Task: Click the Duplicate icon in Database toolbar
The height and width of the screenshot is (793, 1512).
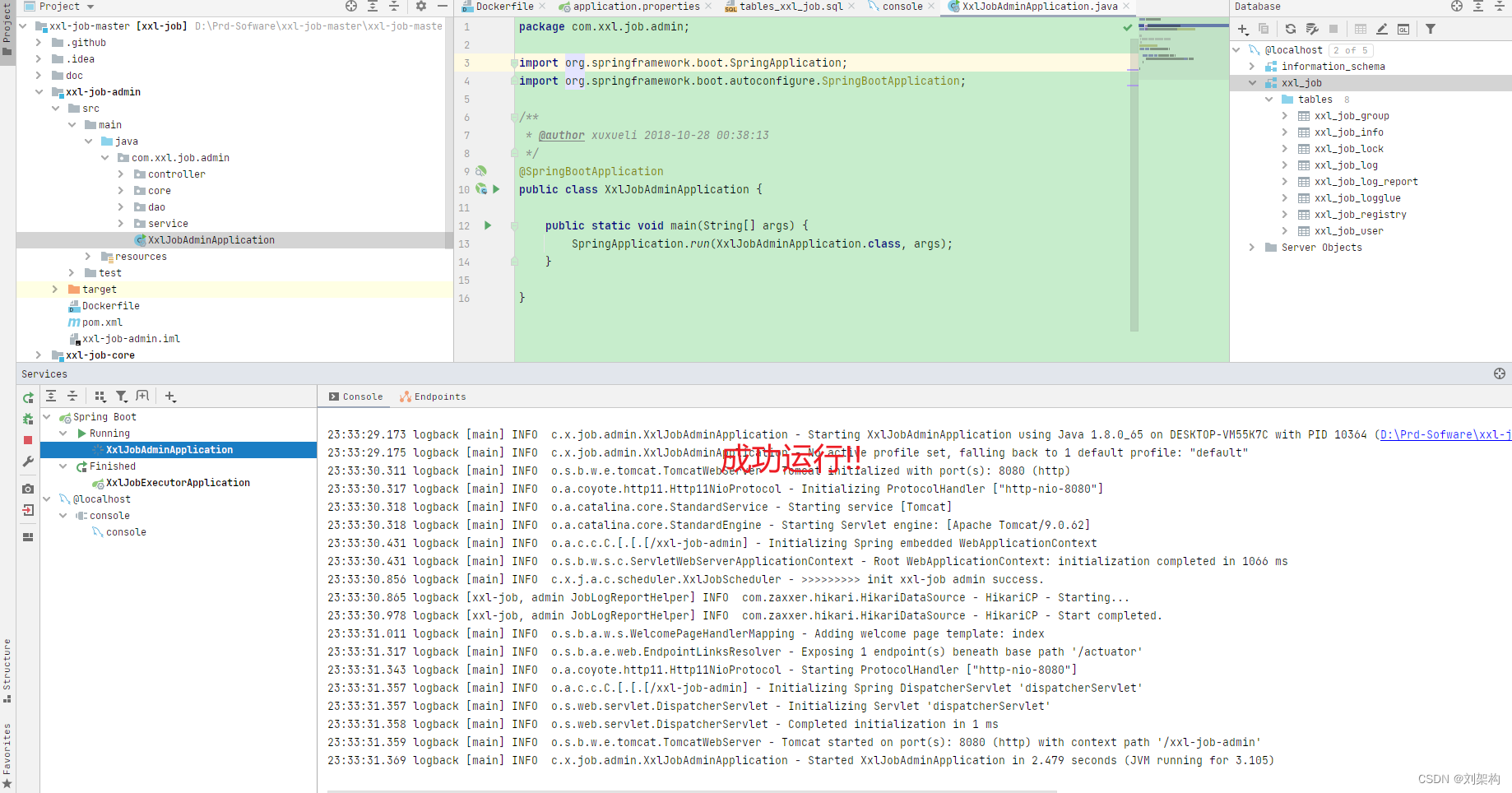Action: (1264, 29)
